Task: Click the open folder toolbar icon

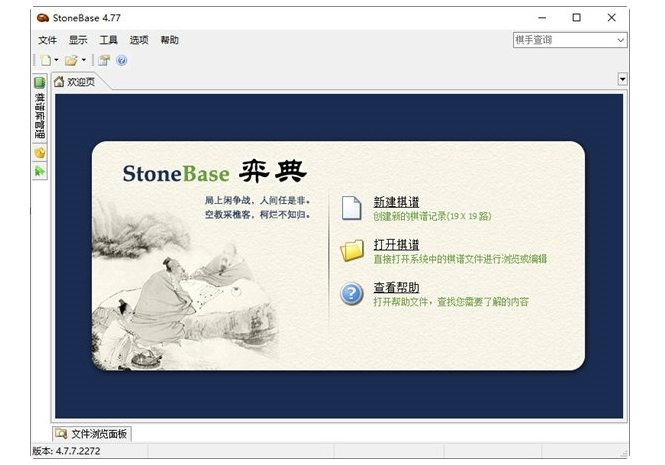Action: pyautogui.click(x=71, y=60)
